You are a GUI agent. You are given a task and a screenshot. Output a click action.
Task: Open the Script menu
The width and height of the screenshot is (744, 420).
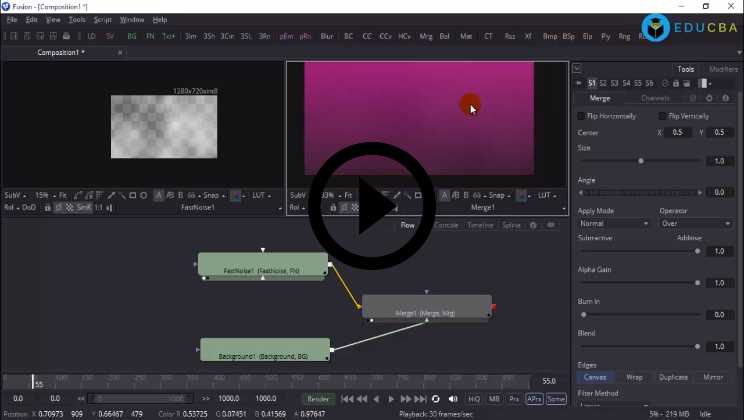point(103,19)
